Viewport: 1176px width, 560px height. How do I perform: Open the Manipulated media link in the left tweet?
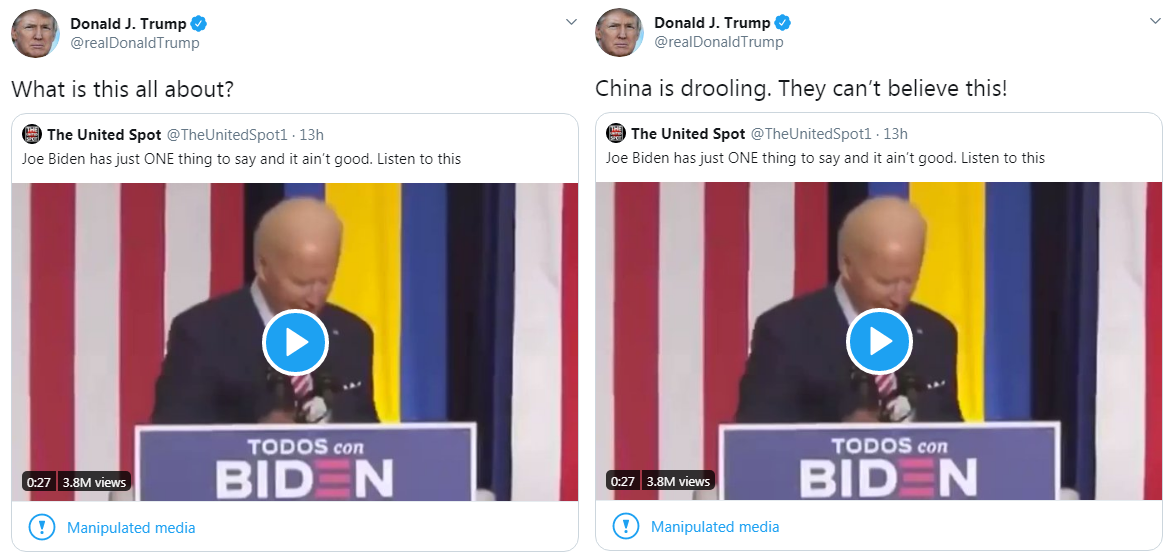(131, 528)
